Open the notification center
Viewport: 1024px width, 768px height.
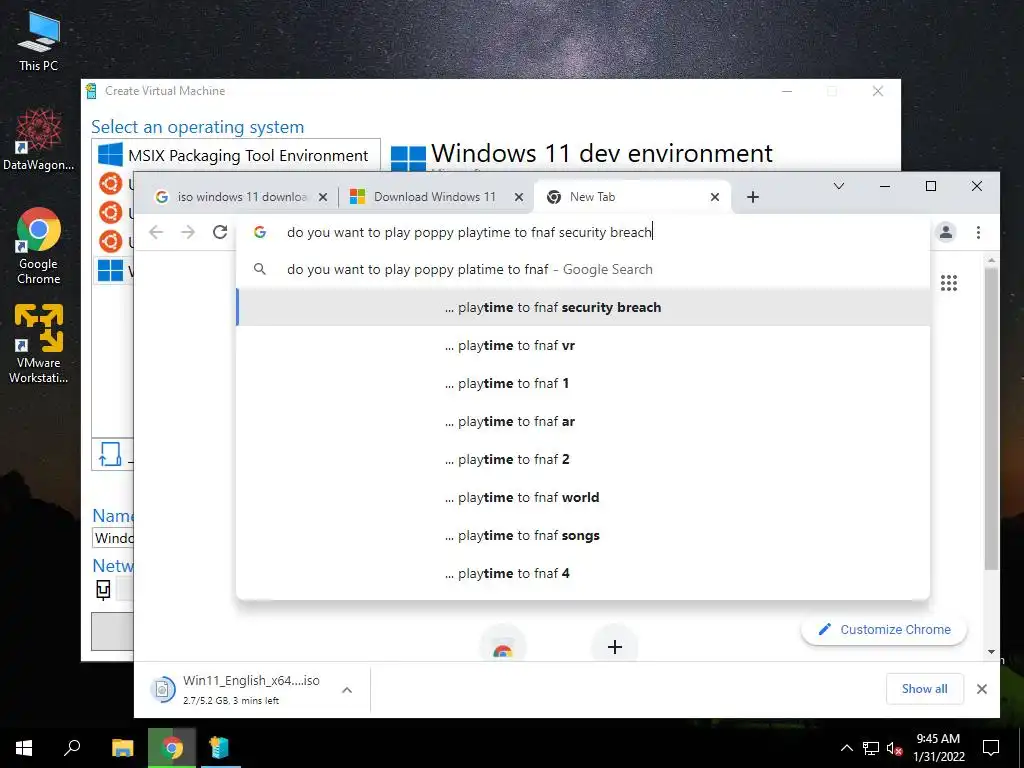pyautogui.click(x=991, y=748)
